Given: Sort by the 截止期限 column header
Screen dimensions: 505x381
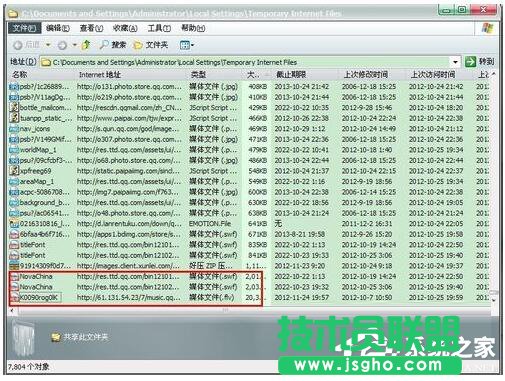Looking at the screenshot, I should coord(306,75).
